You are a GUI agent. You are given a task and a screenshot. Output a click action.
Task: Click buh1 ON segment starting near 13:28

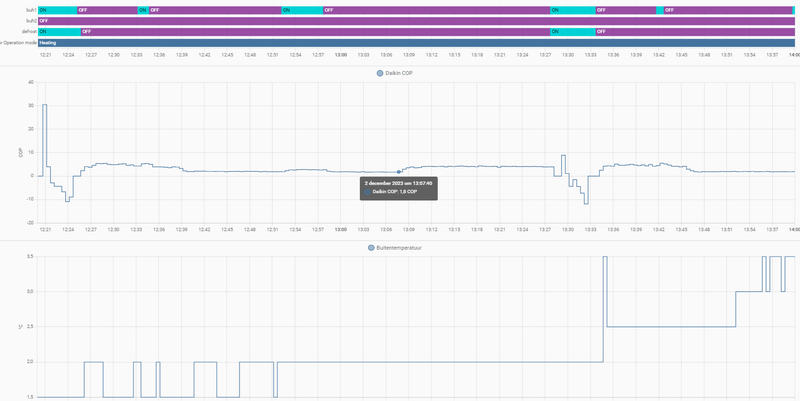click(573, 10)
